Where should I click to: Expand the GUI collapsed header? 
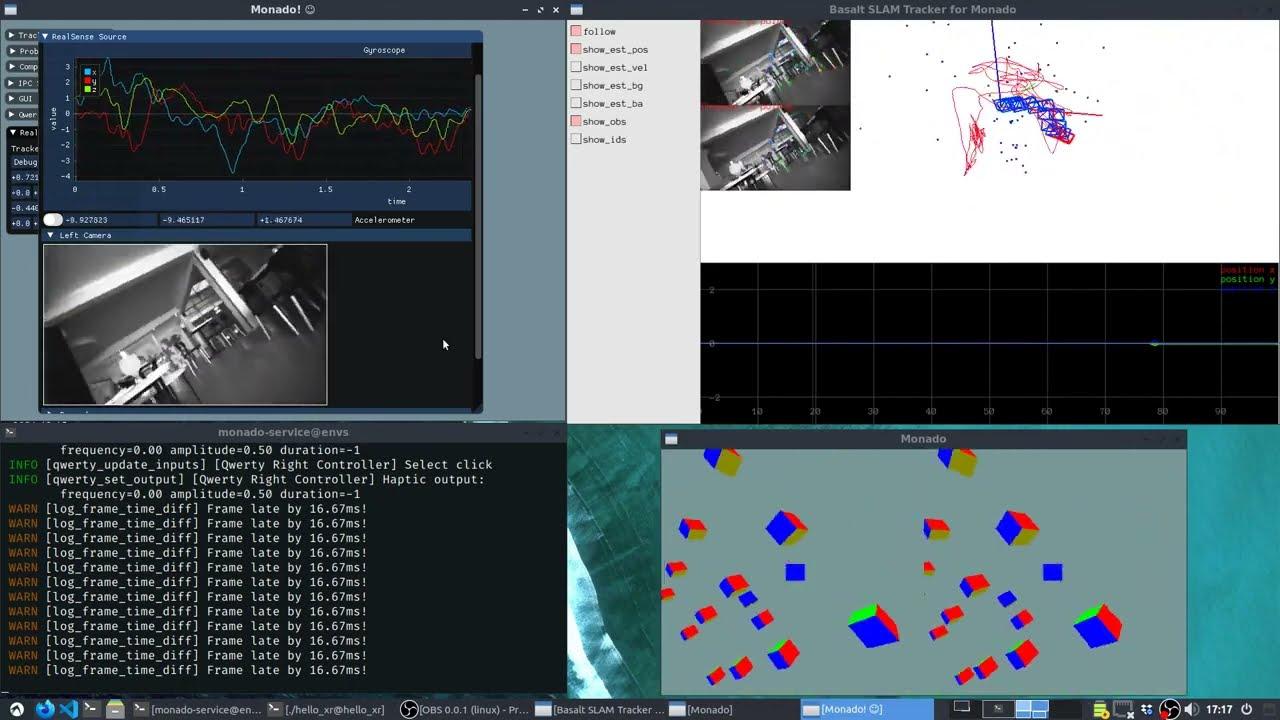(x=24, y=99)
